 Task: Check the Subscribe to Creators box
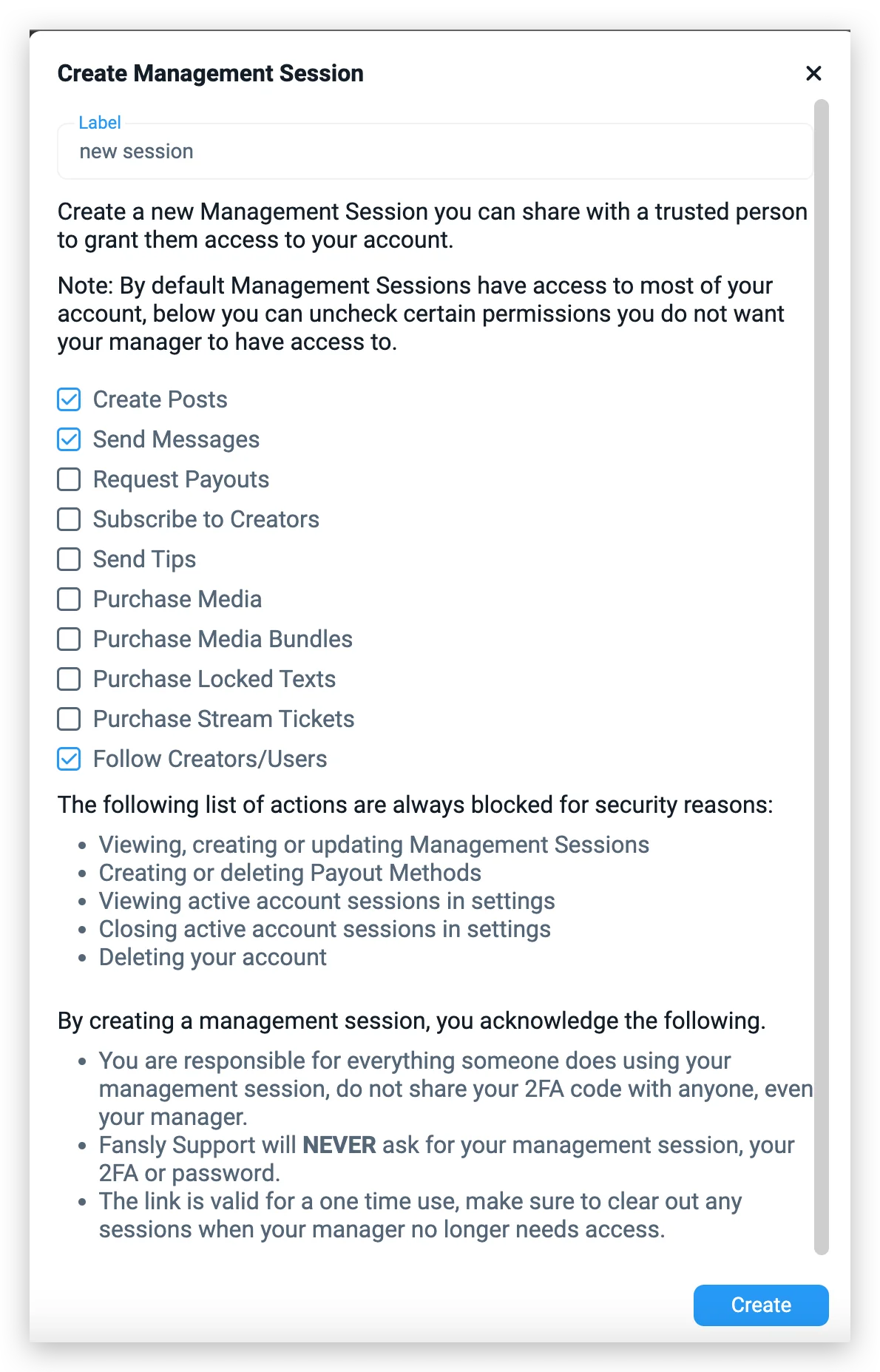point(68,519)
